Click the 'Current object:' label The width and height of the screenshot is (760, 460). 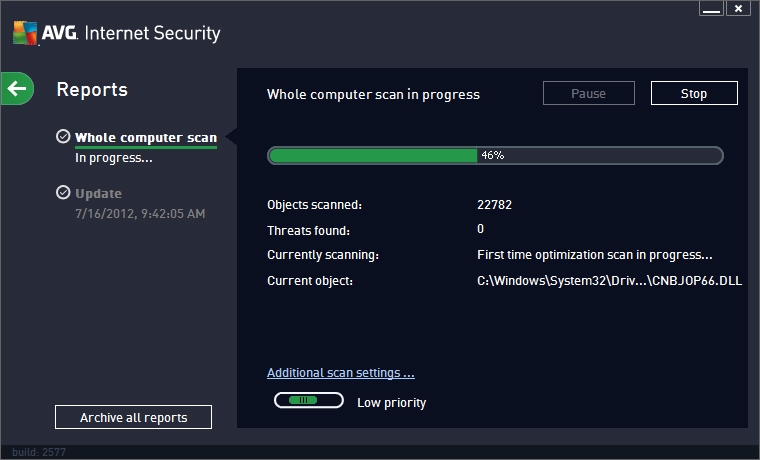(x=310, y=281)
